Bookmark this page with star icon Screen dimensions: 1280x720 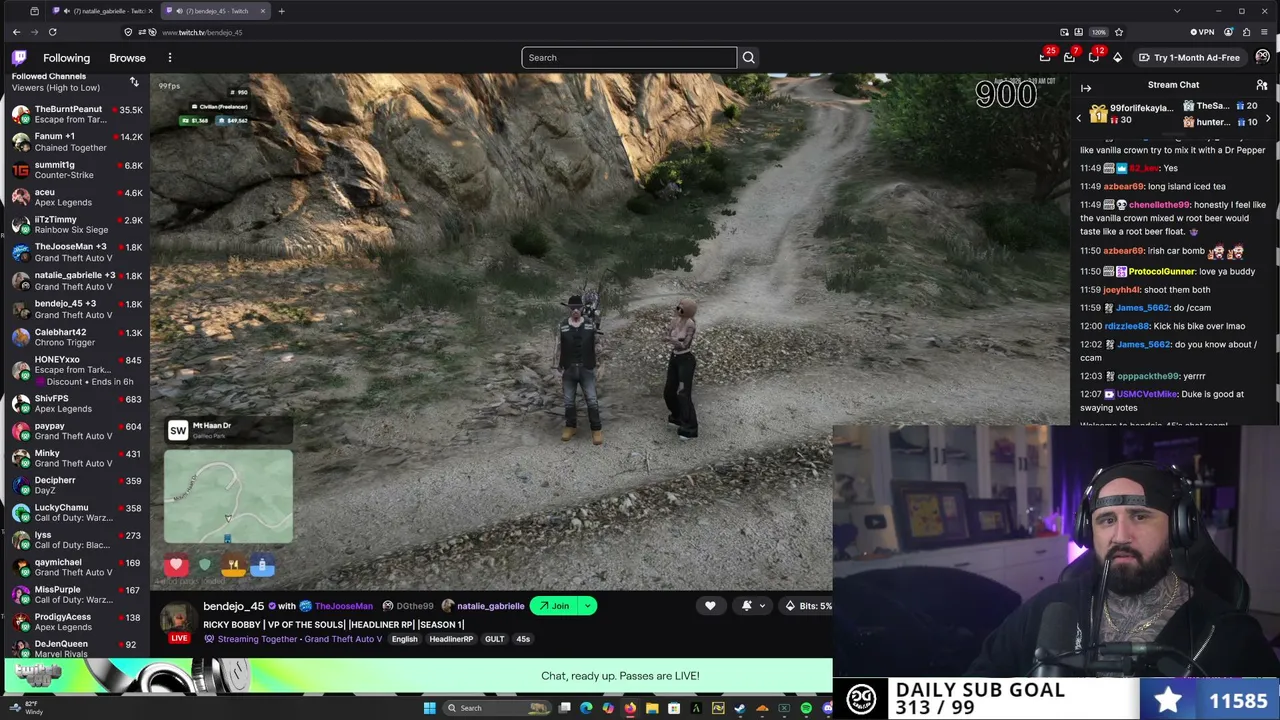[1119, 32]
